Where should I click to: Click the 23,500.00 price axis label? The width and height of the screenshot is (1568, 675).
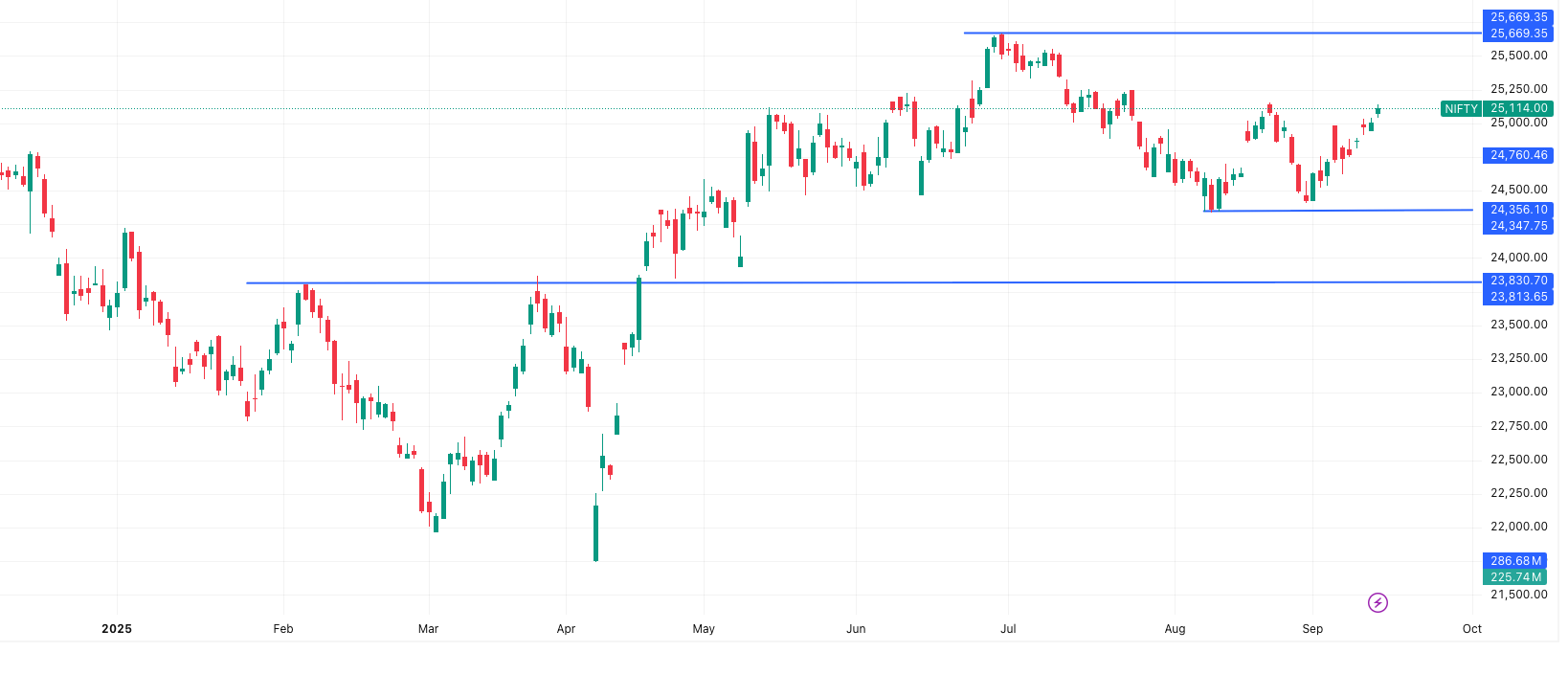(x=1518, y=325)
